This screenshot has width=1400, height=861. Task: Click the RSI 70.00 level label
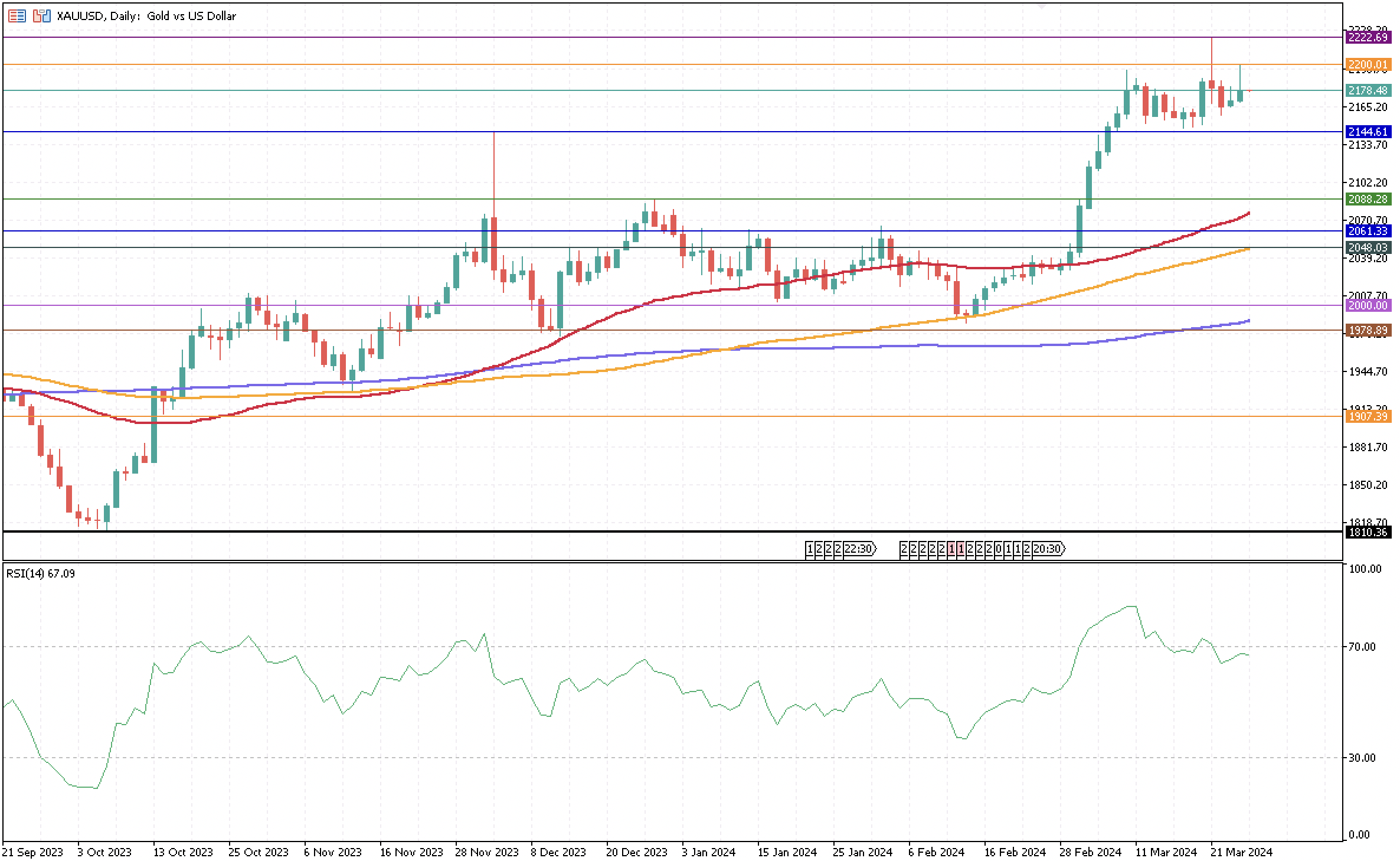click(x=1362, y=647)
